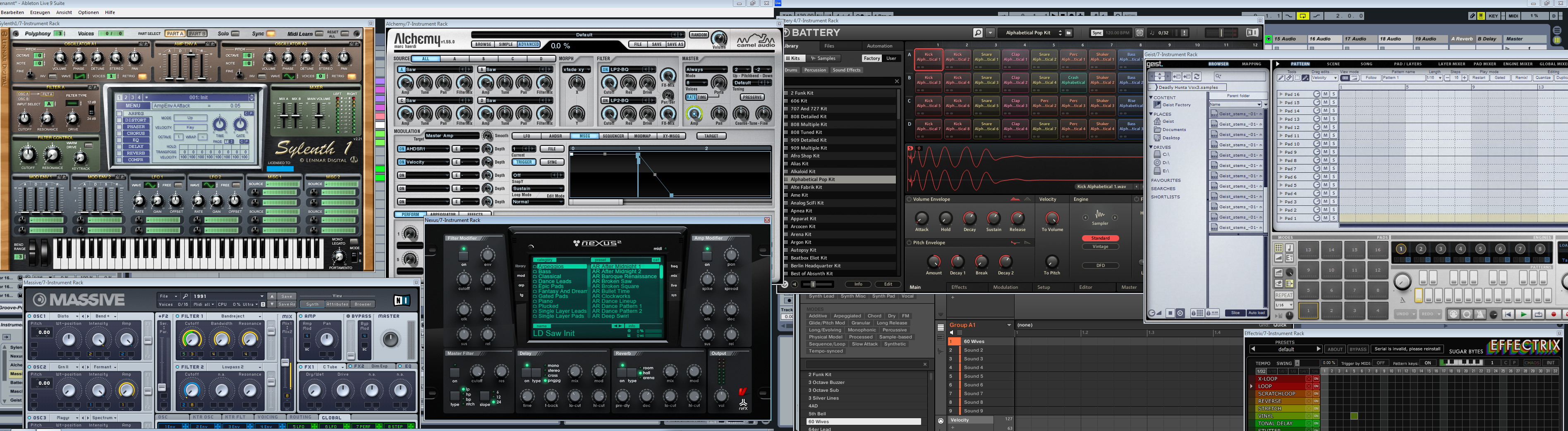The height and width of the screenshot is (431, 1568).
Task: Switch to the Battery Automation tab
Action: coord(879,45)
